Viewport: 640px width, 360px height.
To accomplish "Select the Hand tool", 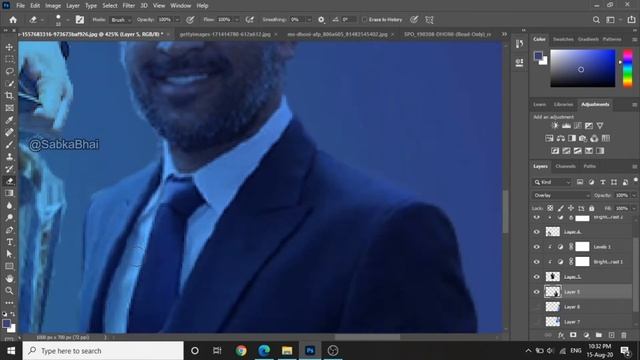I will point(9,278).
